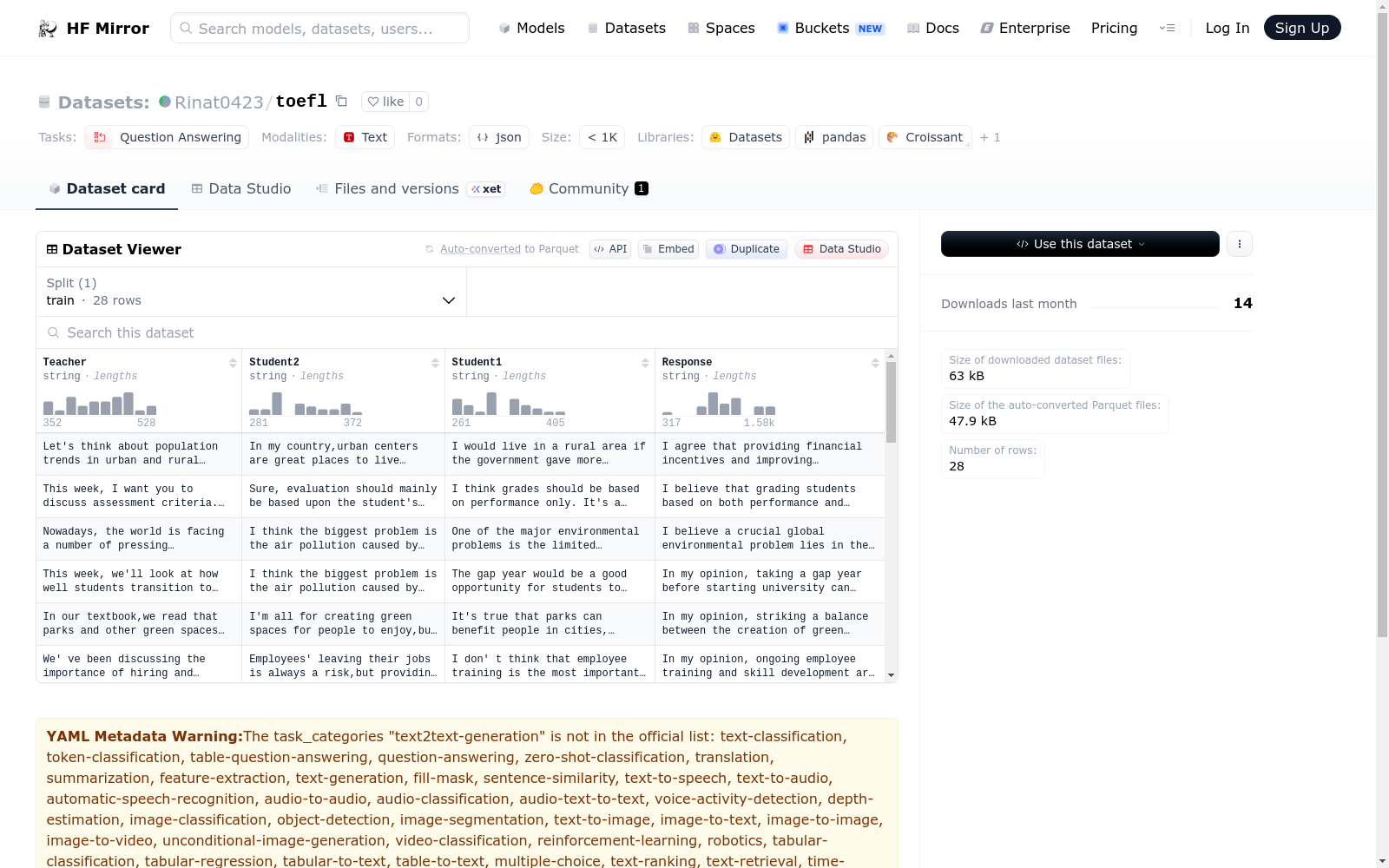Focus the Search this dataset field
Screen dimensions: 1389x868
coord(467,332)
